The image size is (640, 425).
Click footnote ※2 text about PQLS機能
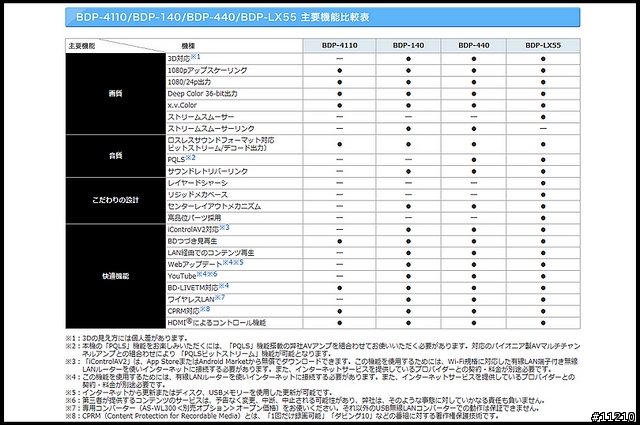[x=323, y=349]
